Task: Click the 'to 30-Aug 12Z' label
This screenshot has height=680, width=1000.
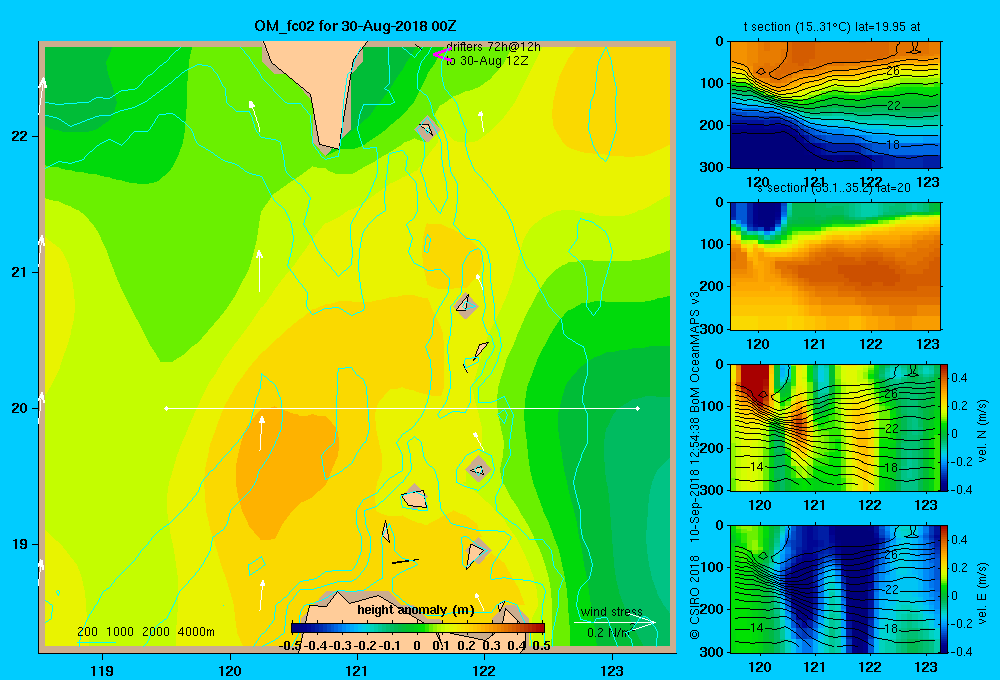Action: [x=487, y=61]
